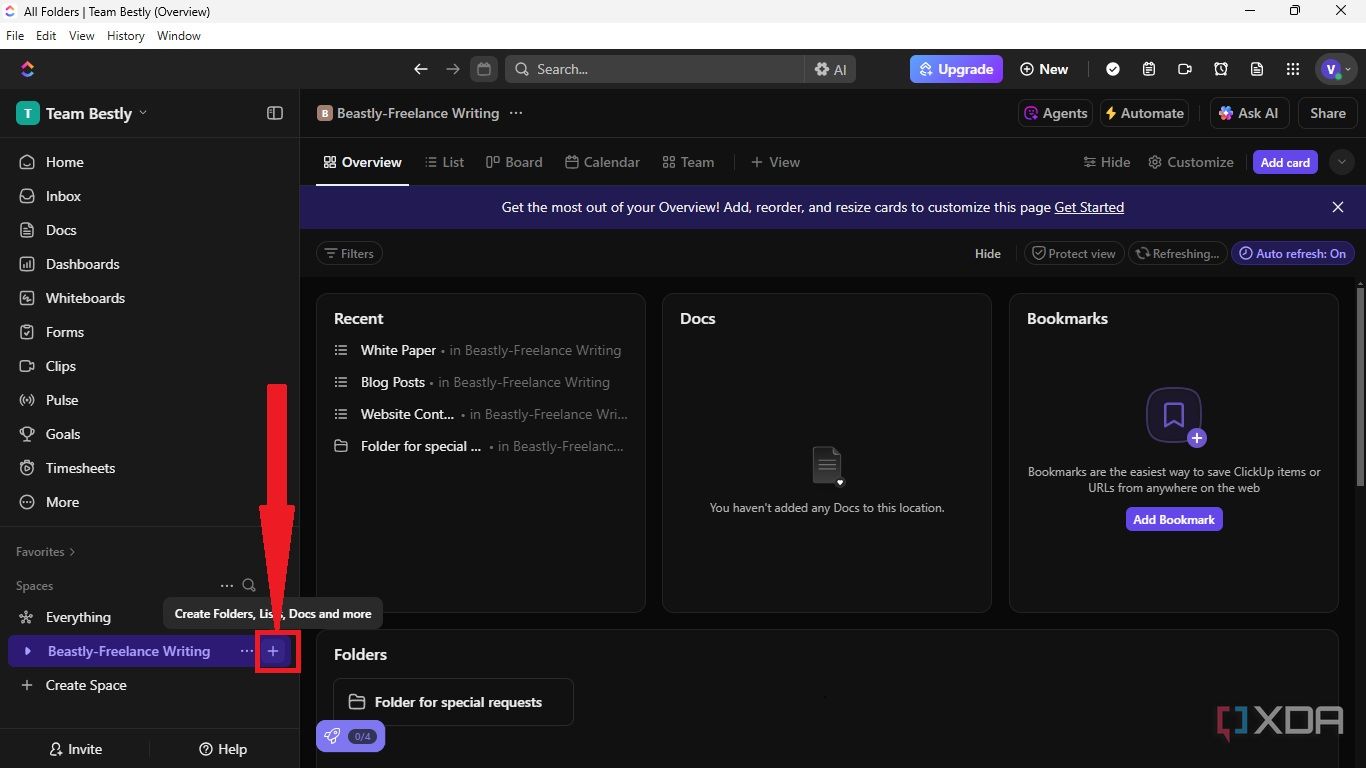The width and height of the screenshot is (1366, 768).
Task: Open the document icon in top bar
Action: tap(1257, 69)
